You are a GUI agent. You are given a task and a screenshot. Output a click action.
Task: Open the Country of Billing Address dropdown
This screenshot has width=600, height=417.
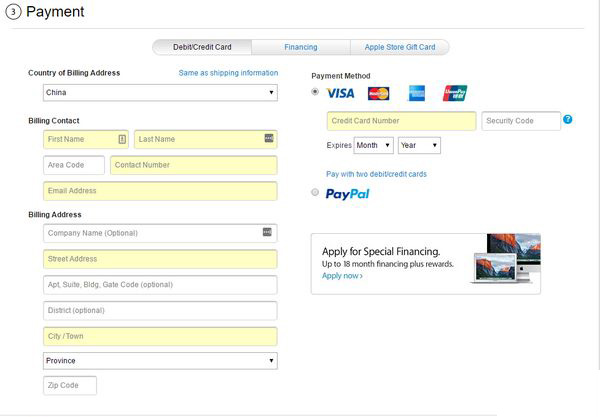(x=160, y=93)
